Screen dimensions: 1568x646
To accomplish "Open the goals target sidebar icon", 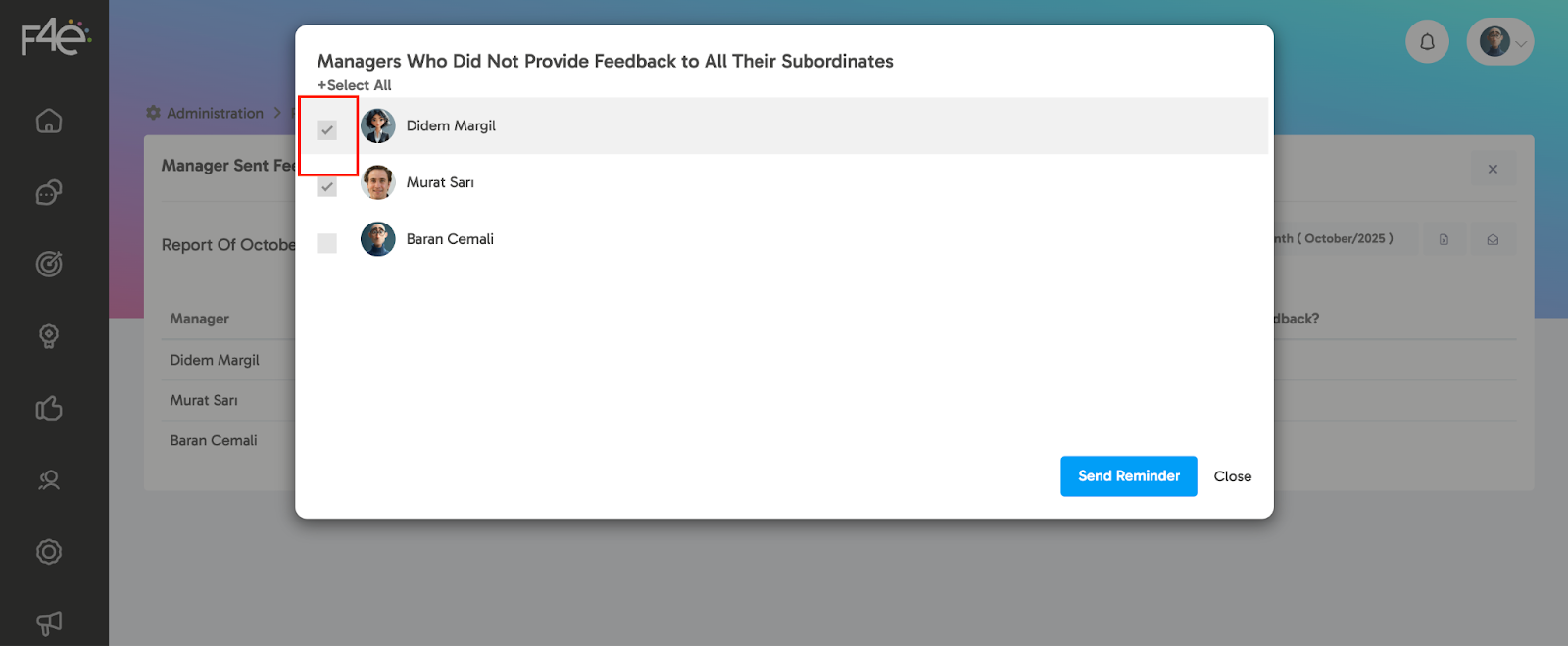I will (x=49, y=264).
